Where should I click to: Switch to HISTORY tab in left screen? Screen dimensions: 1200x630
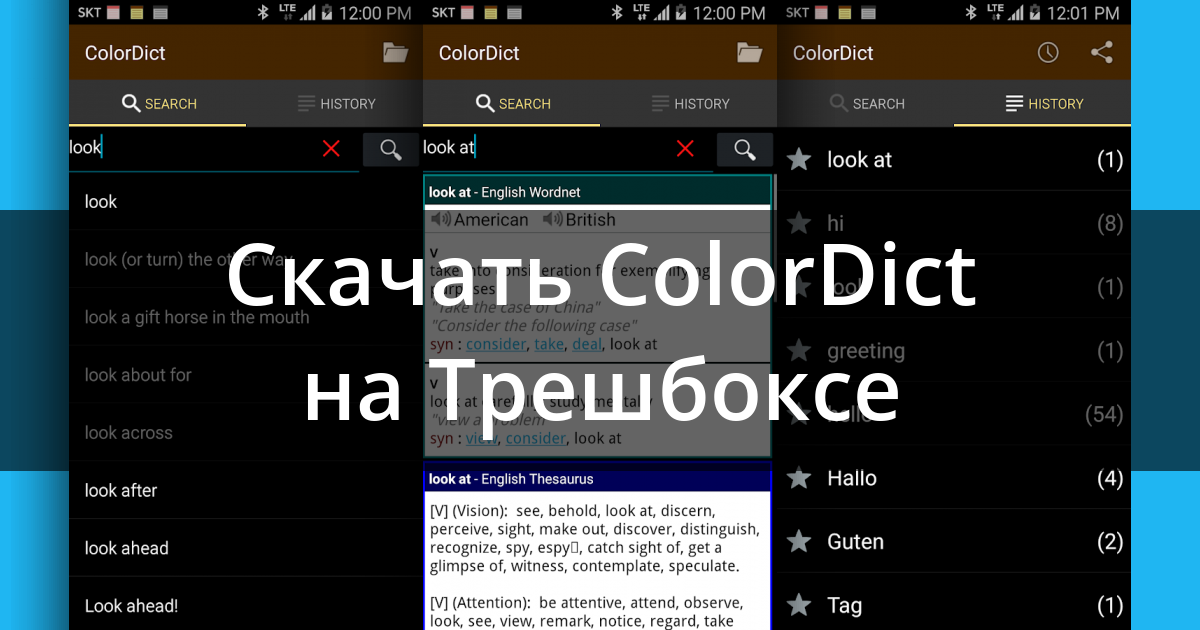tap(335, 103)
